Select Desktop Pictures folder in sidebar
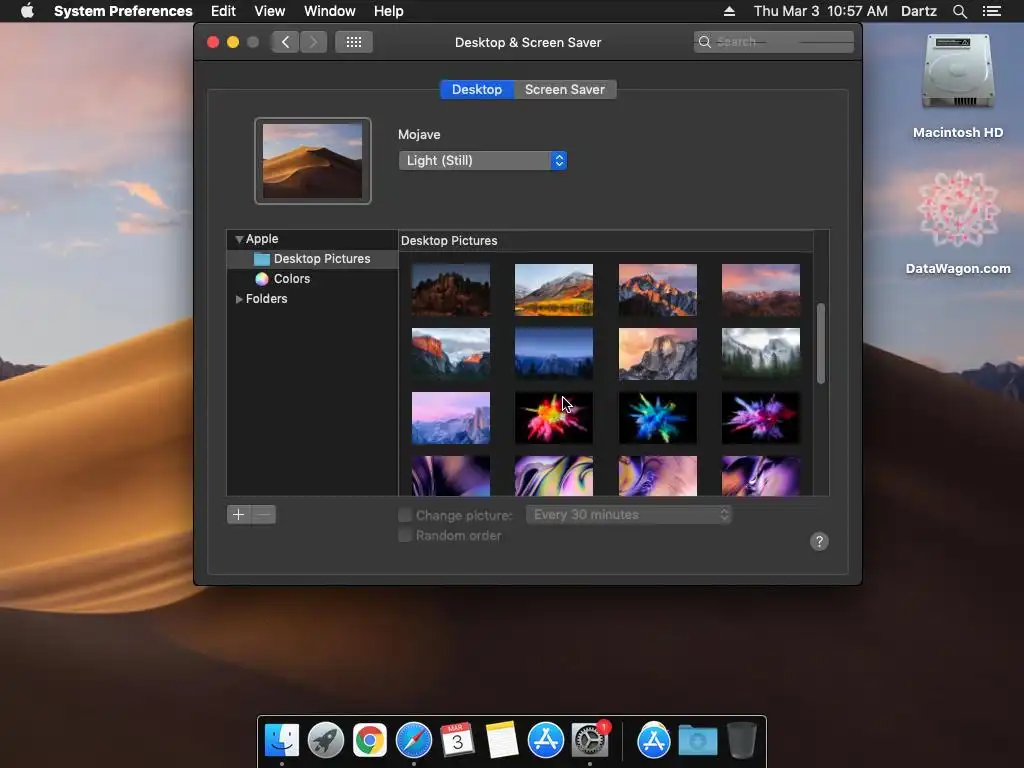The width and height of the screenshot is (1024, 768). pos(312,259)
